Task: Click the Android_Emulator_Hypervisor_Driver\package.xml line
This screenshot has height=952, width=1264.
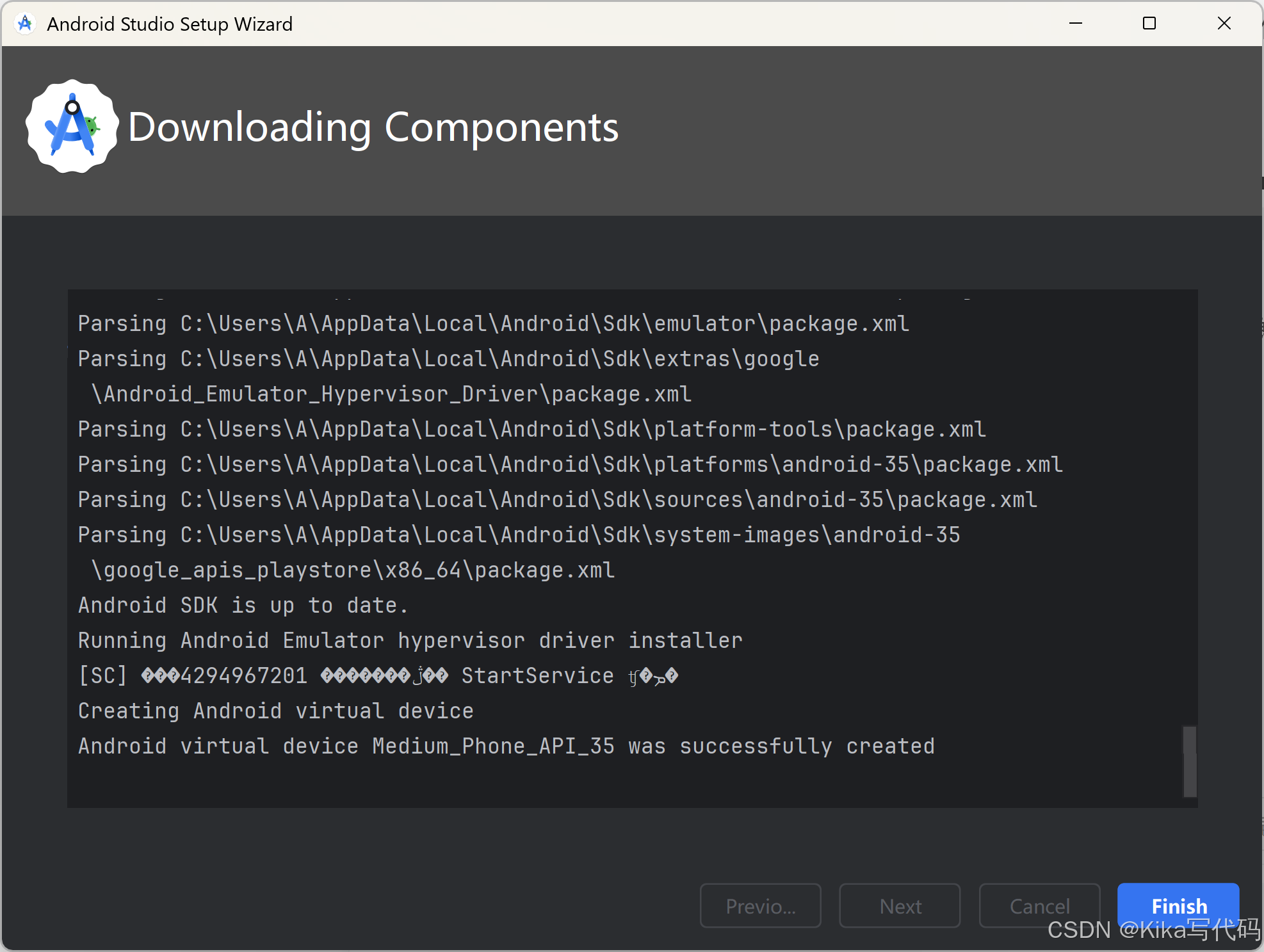Action: [x=391, y=394]
